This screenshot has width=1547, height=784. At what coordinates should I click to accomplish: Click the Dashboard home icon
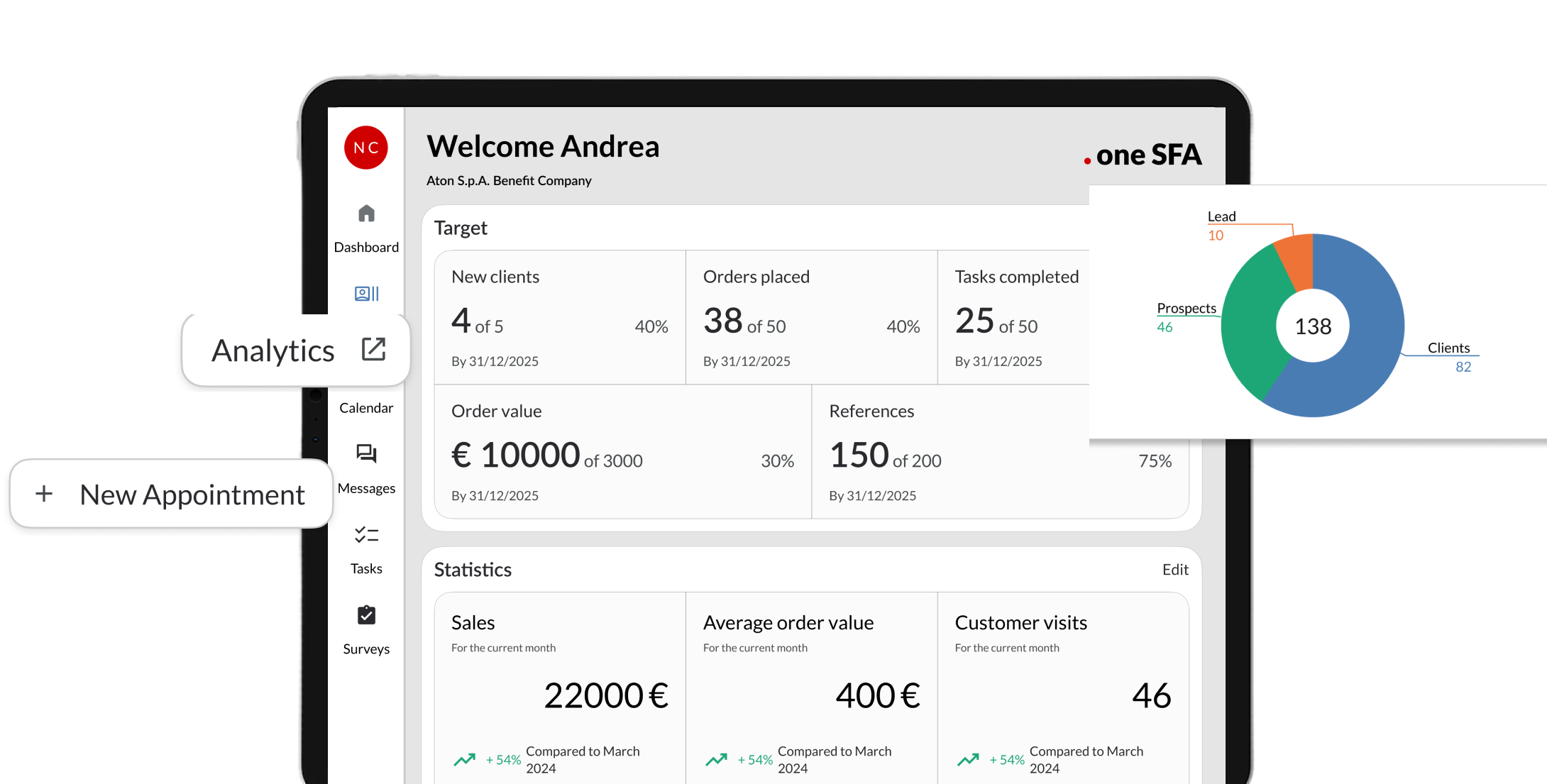pos(366,214)
